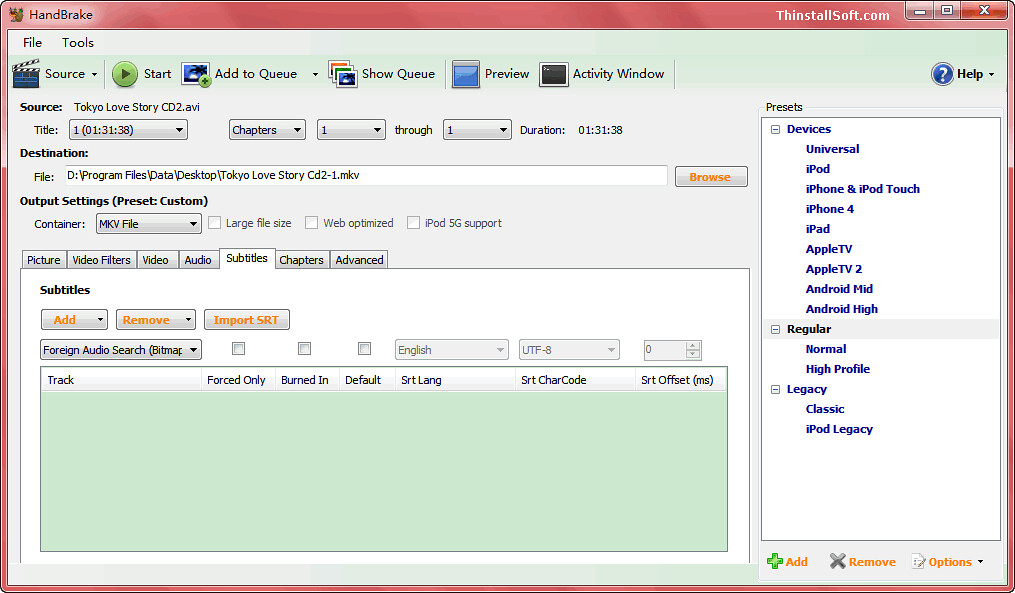Click the Browse button for destination

tap(710, 175)
